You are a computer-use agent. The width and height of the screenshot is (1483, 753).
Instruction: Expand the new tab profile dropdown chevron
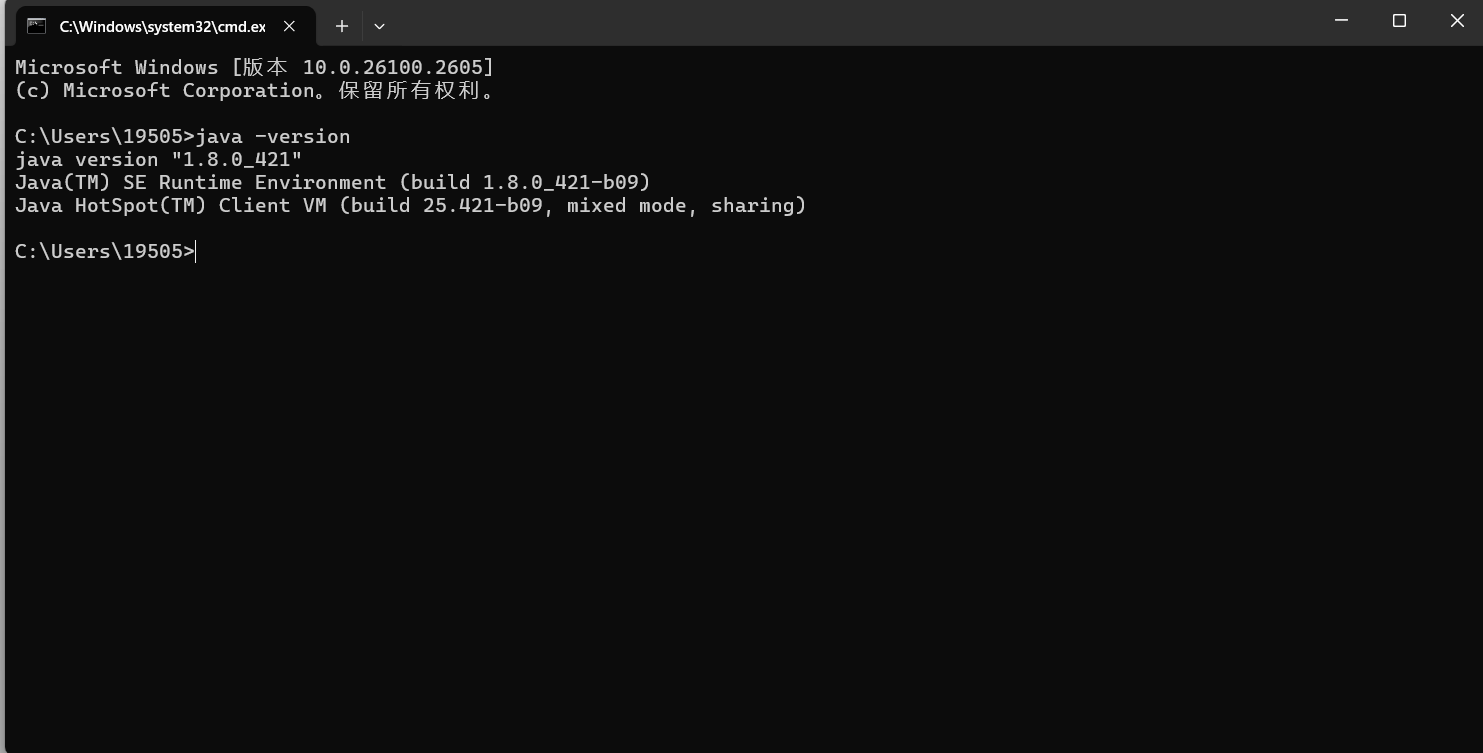point(379,26)
